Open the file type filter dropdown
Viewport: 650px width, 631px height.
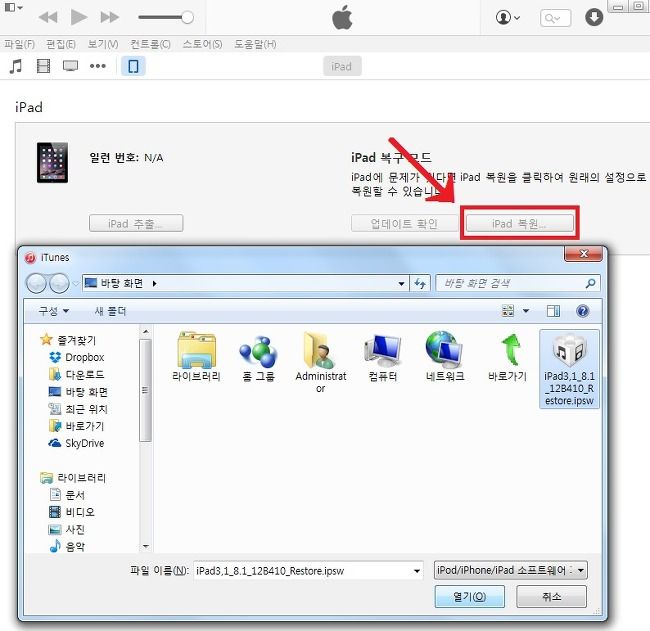point(511,570)
